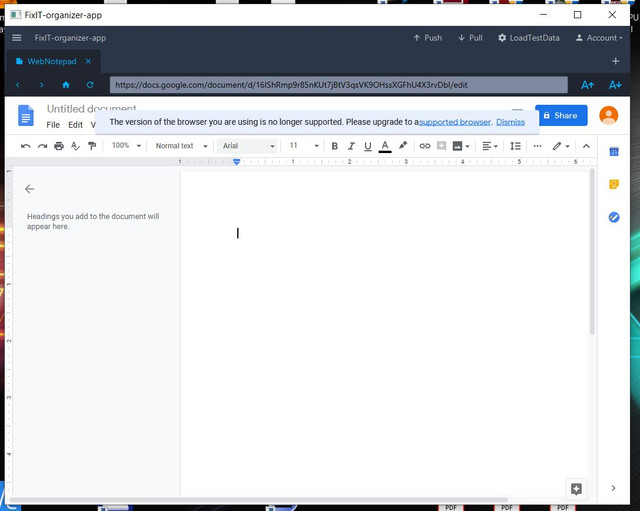Click the browser home icon
The width and height of the screenshot is (640, 511).
66,85
